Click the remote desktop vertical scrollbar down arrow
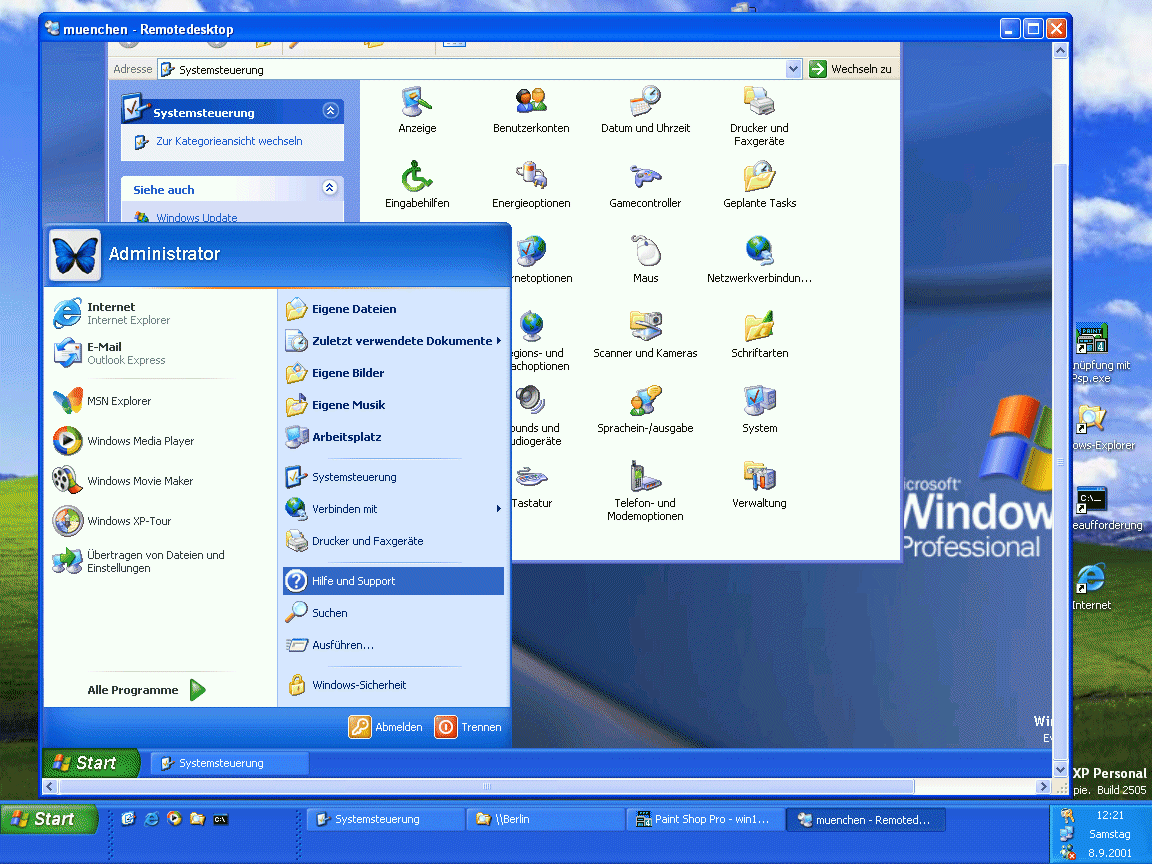The image size is (1152, 864). point(1059,769)
